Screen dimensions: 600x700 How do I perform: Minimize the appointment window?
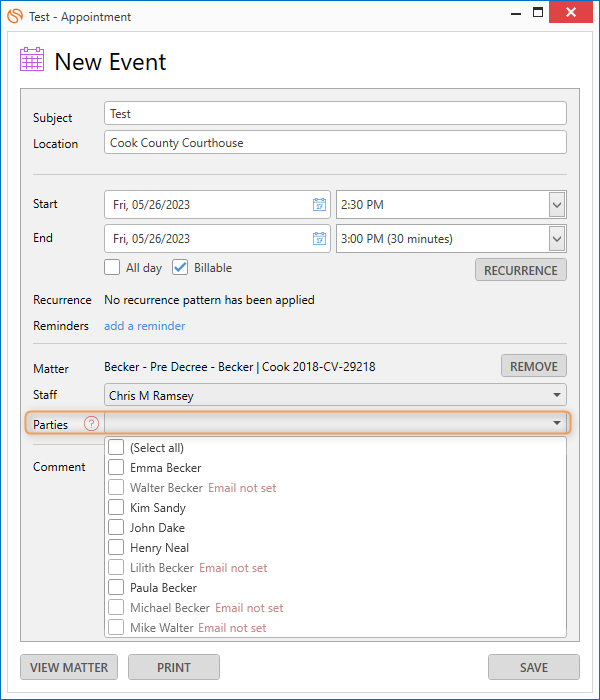point(516,14)
